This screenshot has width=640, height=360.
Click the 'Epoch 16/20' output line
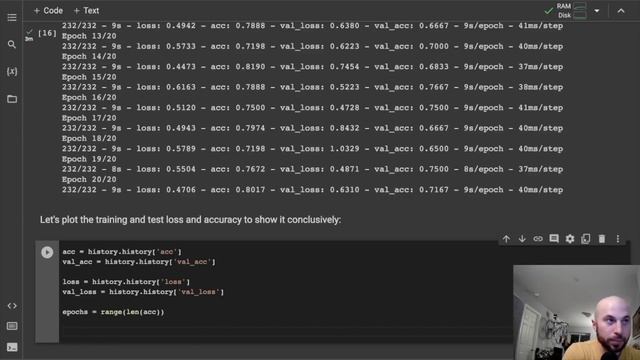tap(89, 98)
